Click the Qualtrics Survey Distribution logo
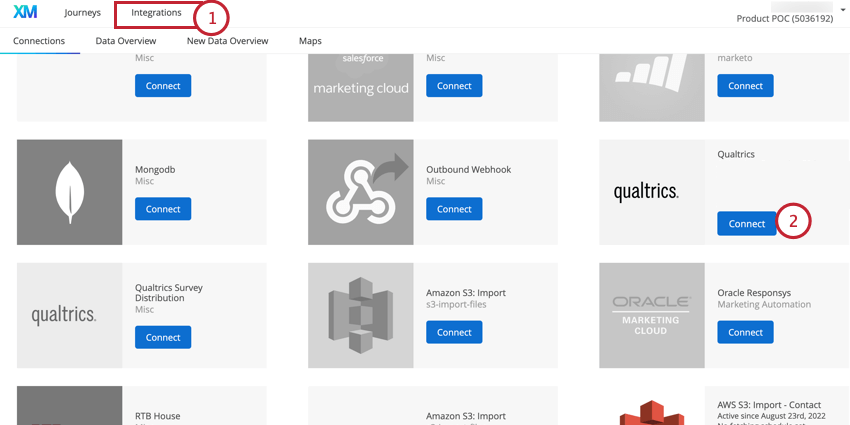The height and width of the screenshot is (425, 850). coord(69,315)
